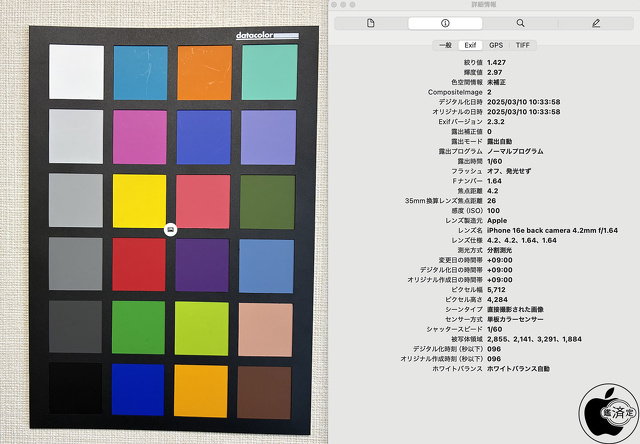640x444 pixels.
Task: Click the ISO sensitivity value 100
Action: [493, 209]
